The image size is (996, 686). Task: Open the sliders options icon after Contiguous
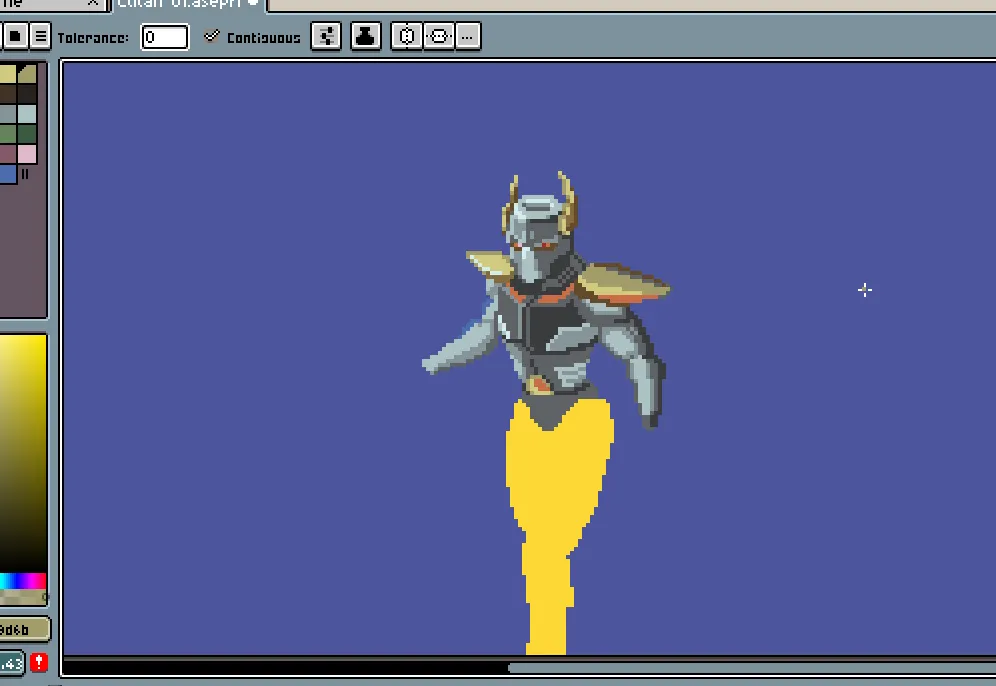click(x=326, y=36)
